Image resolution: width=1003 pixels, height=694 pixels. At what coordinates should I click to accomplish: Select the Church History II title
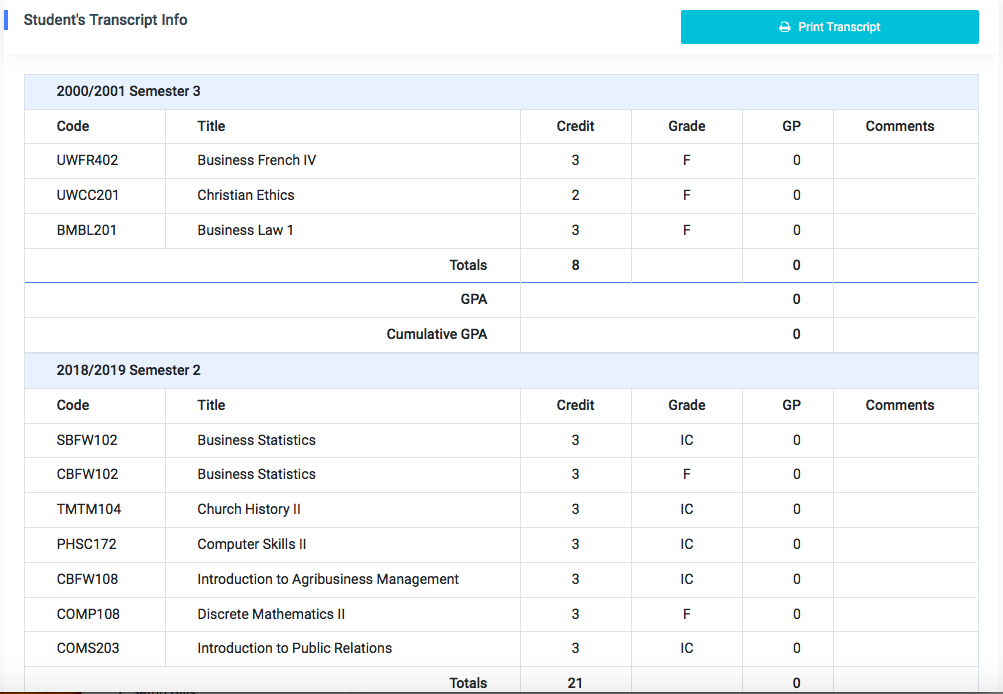(x=248, y=510)
